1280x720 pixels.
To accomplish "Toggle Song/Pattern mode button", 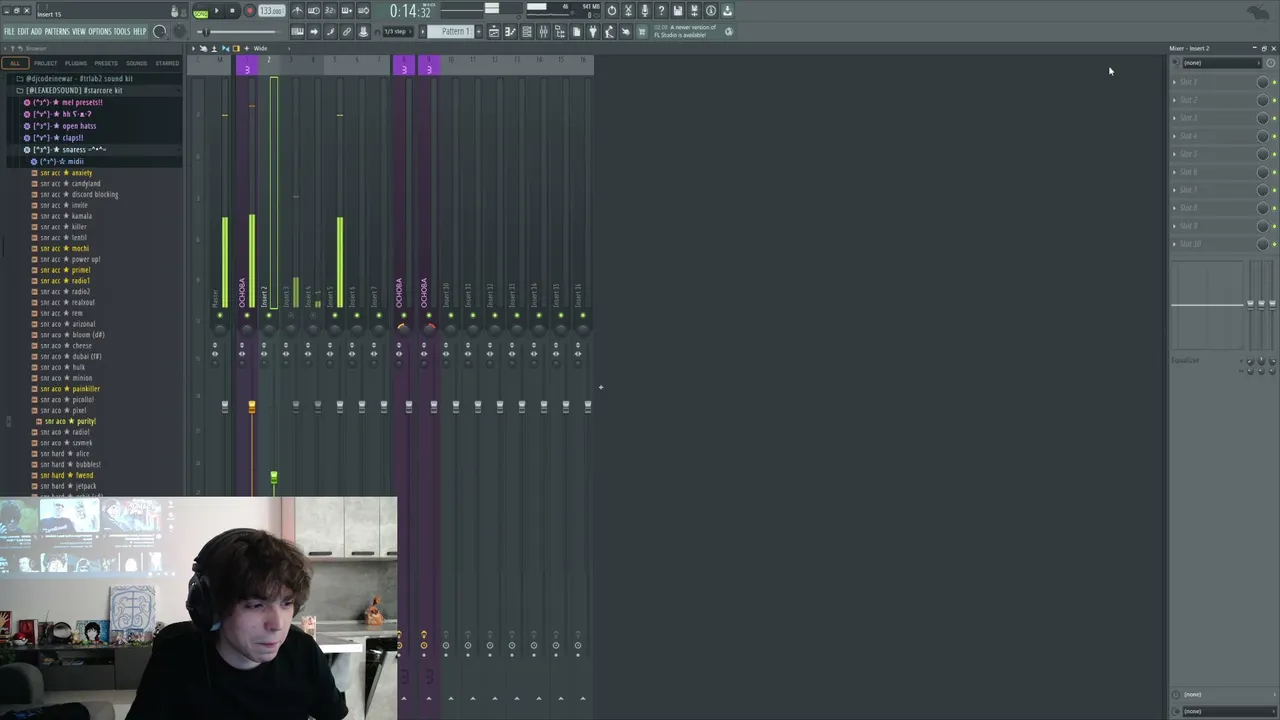I will click(x=200, y=11).
